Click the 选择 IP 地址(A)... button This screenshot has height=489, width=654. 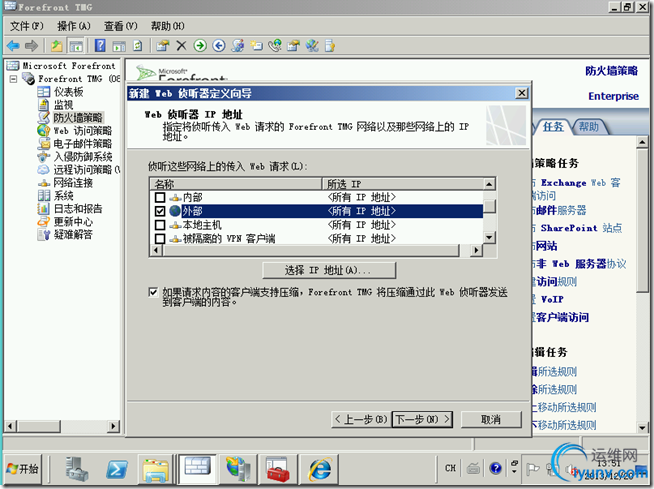click(329, 270)
